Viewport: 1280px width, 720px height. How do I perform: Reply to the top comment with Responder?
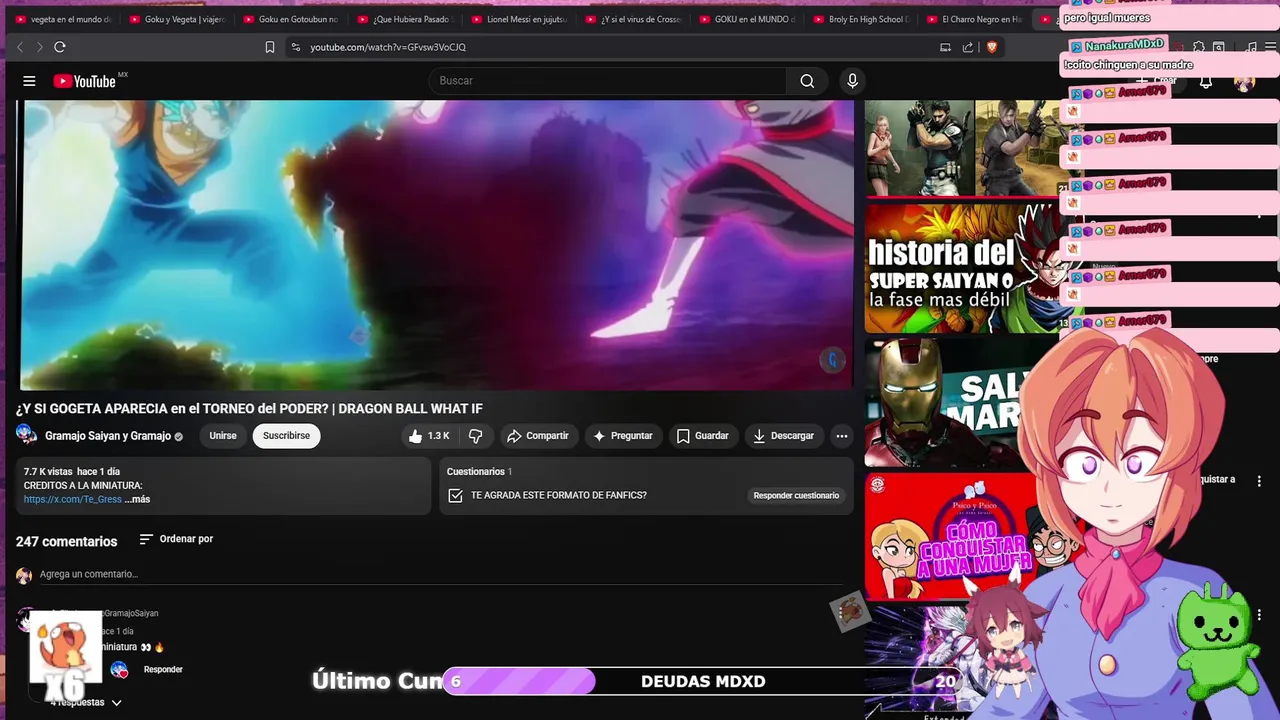tap(163, 670)
